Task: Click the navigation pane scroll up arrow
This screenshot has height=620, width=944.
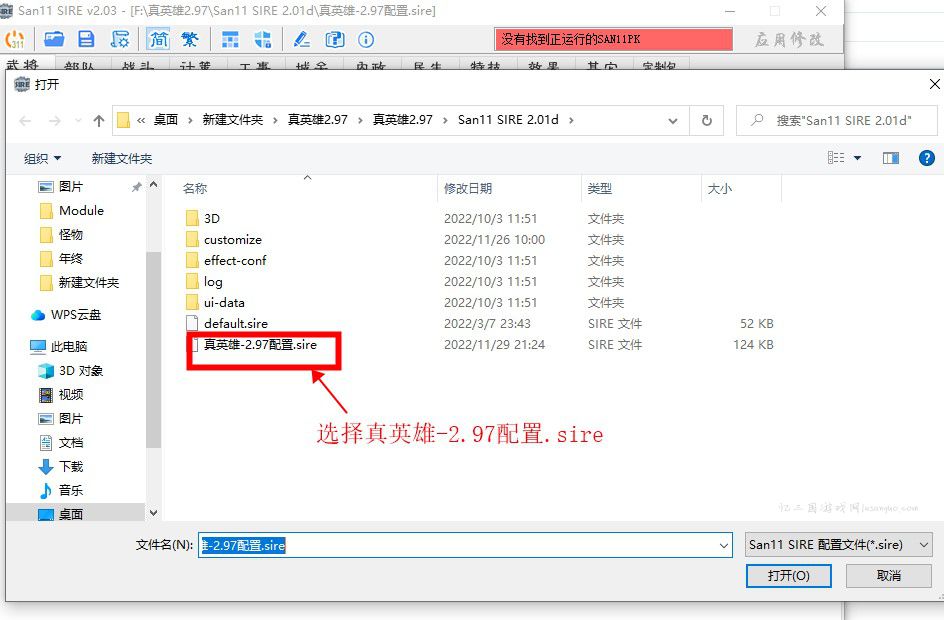Action: pos(154,185)
